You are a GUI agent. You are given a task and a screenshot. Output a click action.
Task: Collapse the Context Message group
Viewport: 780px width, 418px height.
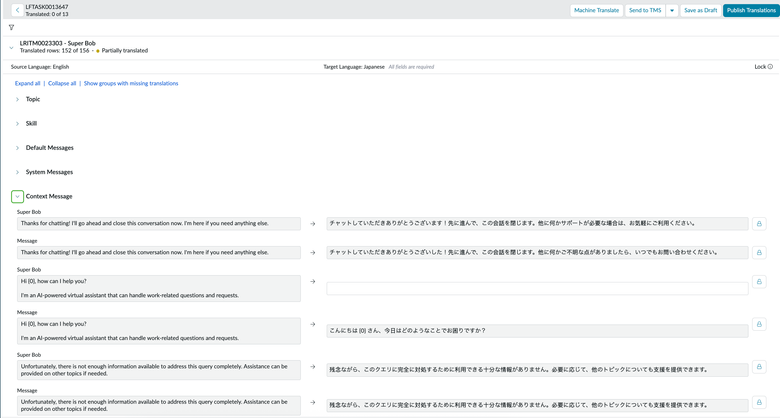(x=17, y=197)
